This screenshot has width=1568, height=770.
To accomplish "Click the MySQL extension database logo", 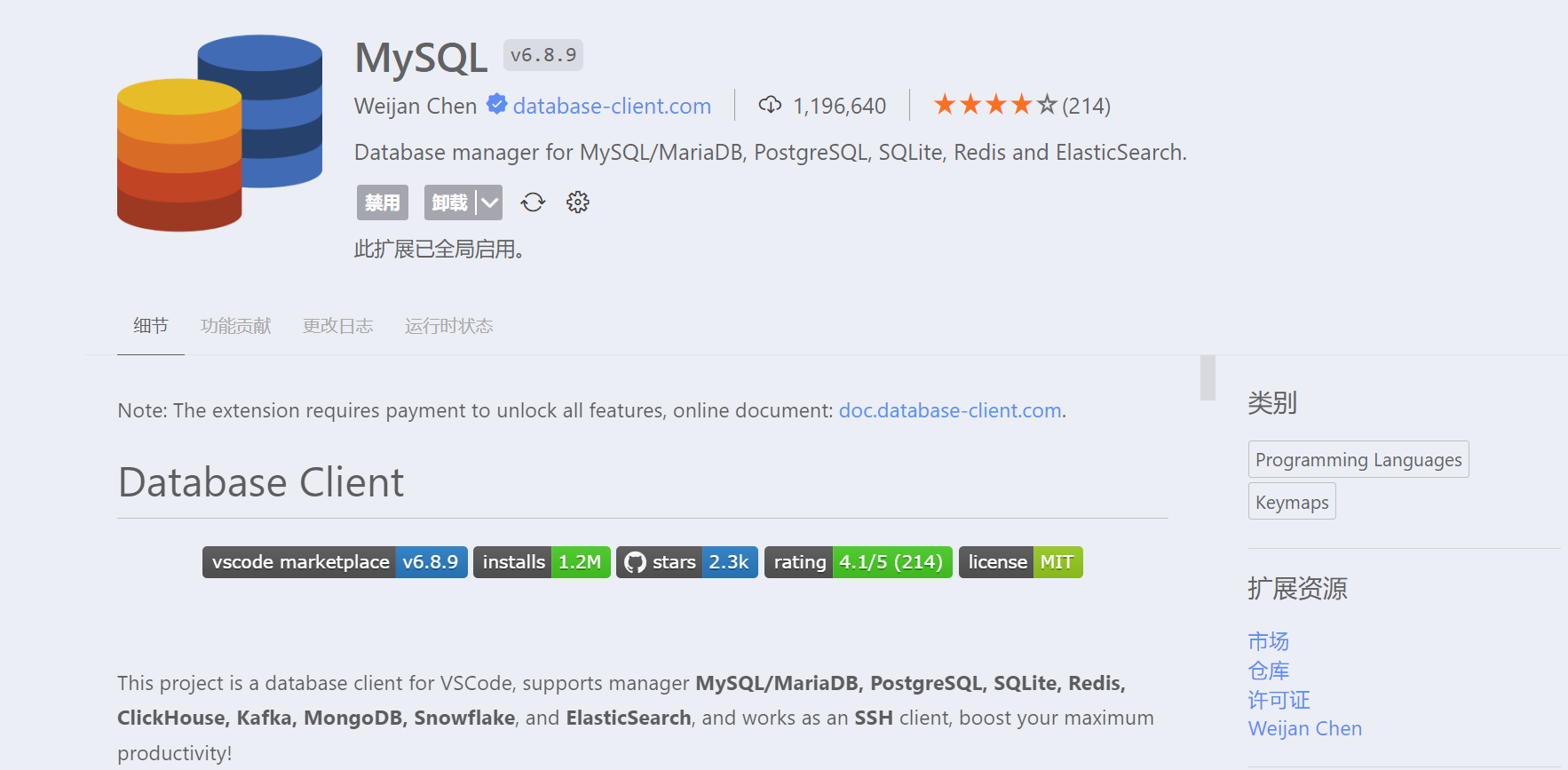I will (x=219, y=133).
